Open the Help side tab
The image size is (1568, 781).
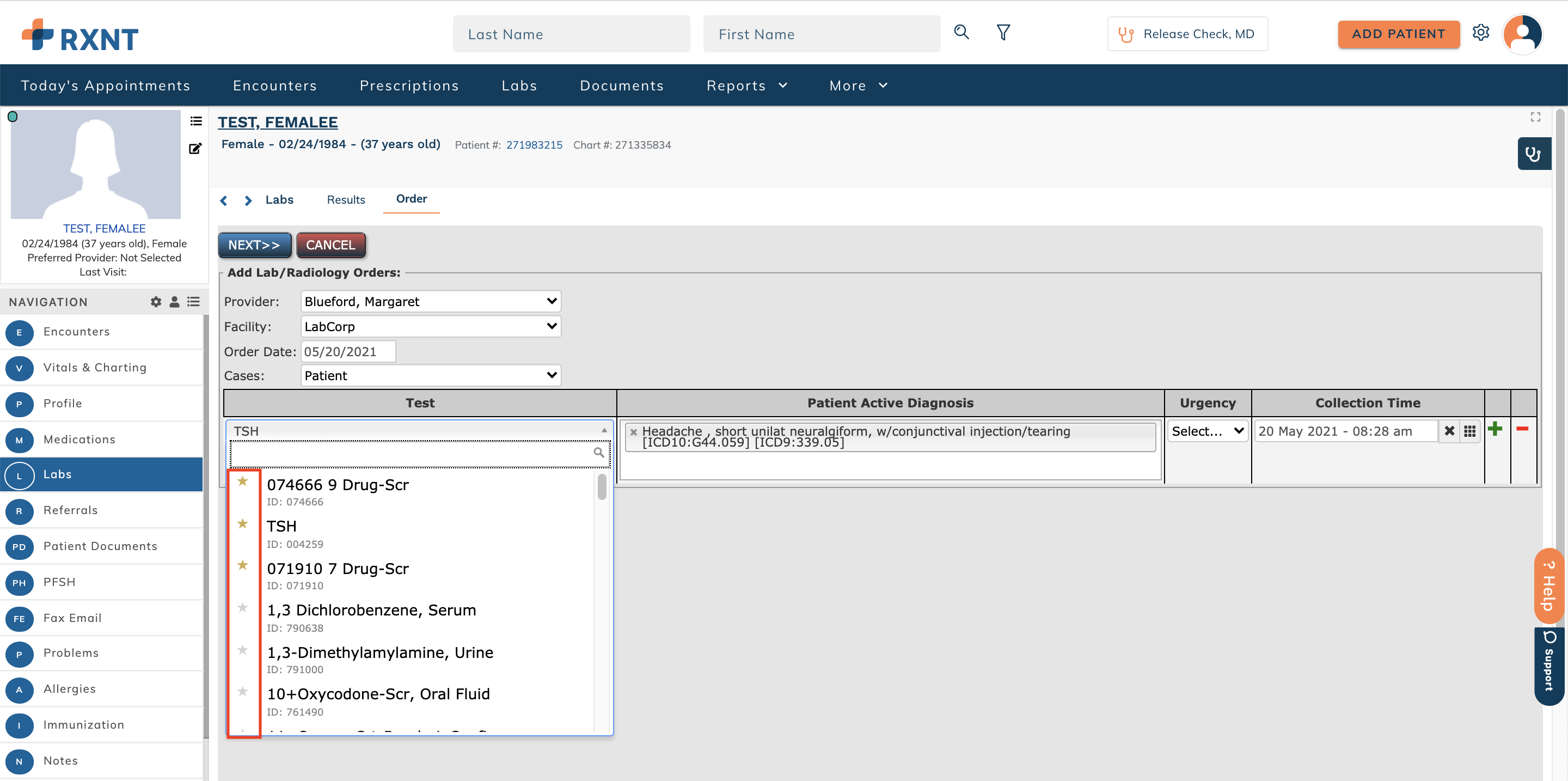[1548, 585]
